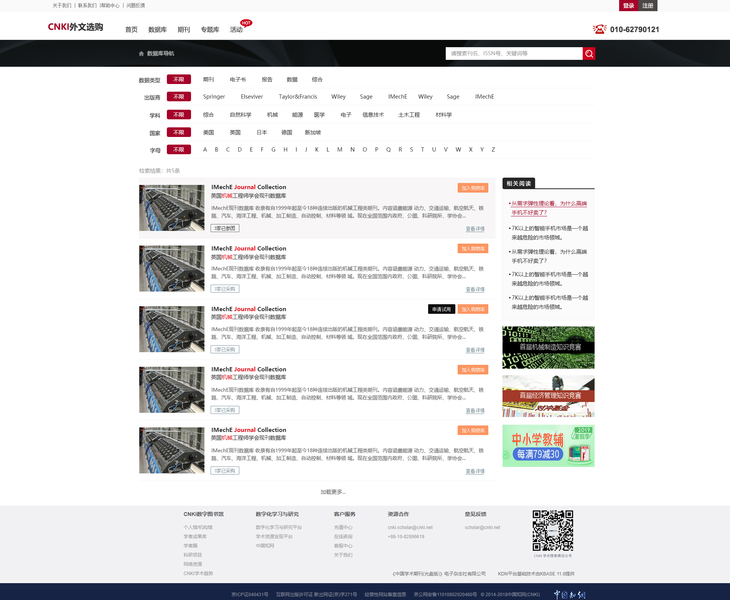Click the HOT badge on 活动
The width and height of the screenshot is (730, 600).
246,22
